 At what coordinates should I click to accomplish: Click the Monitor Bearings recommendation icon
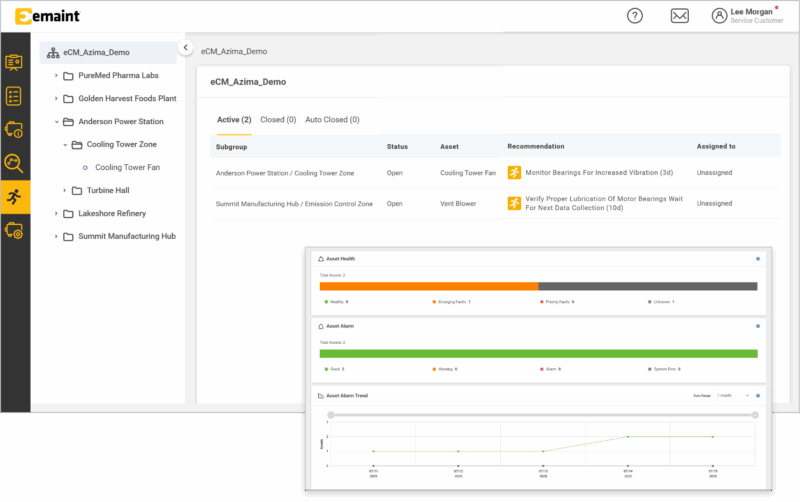click(514, 173)
